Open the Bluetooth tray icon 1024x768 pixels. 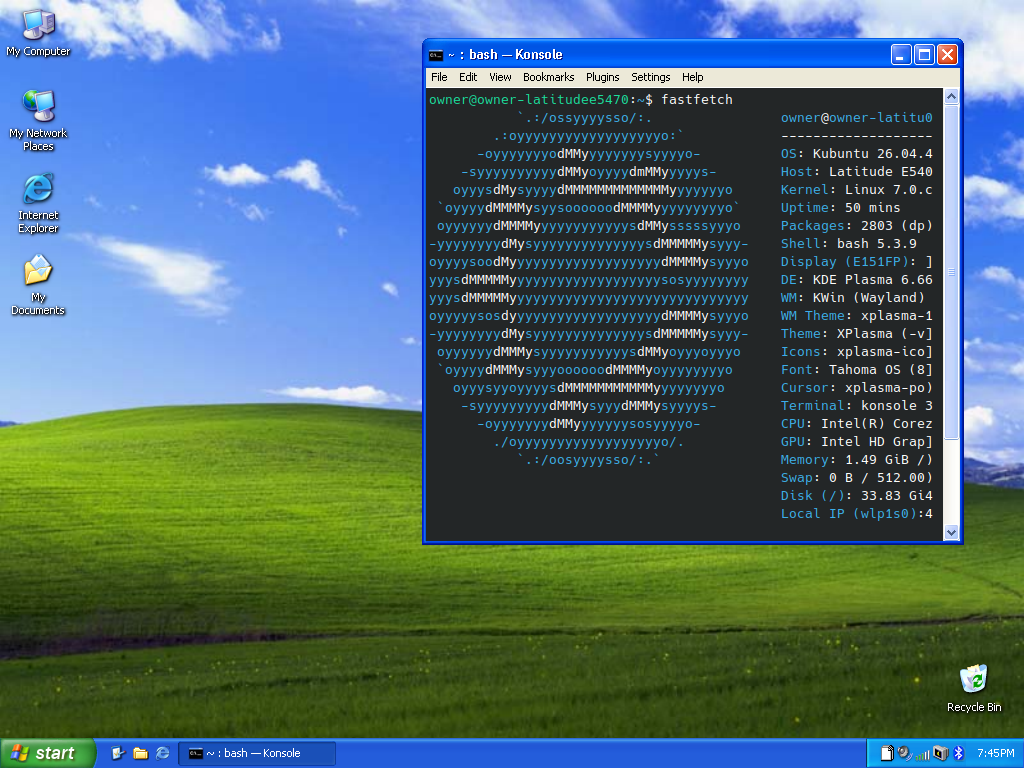click(x=958, y=753)
